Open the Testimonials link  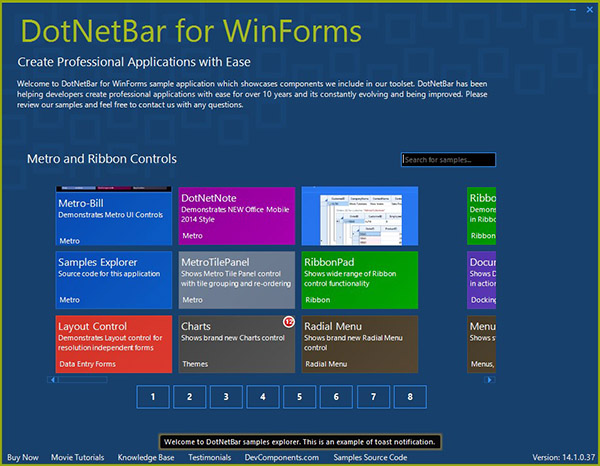tap(210, 457)
